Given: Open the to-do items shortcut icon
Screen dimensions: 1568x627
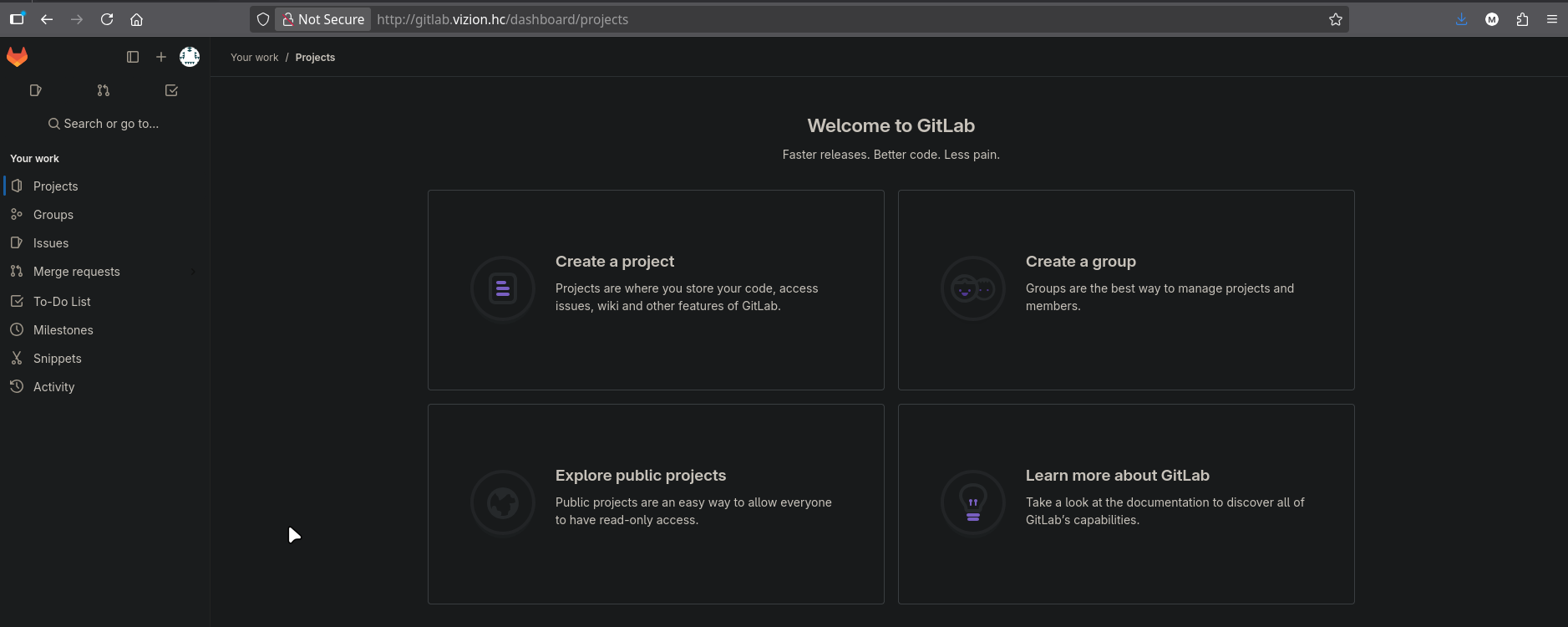Looking at the screenshot, I should point(171,90).
